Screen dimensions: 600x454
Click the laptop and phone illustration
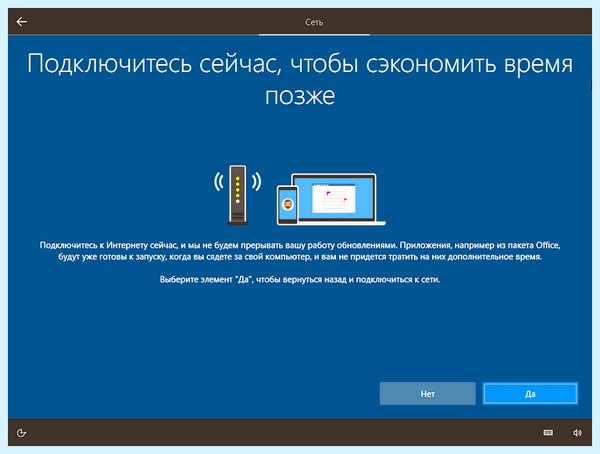pos(331,199)
